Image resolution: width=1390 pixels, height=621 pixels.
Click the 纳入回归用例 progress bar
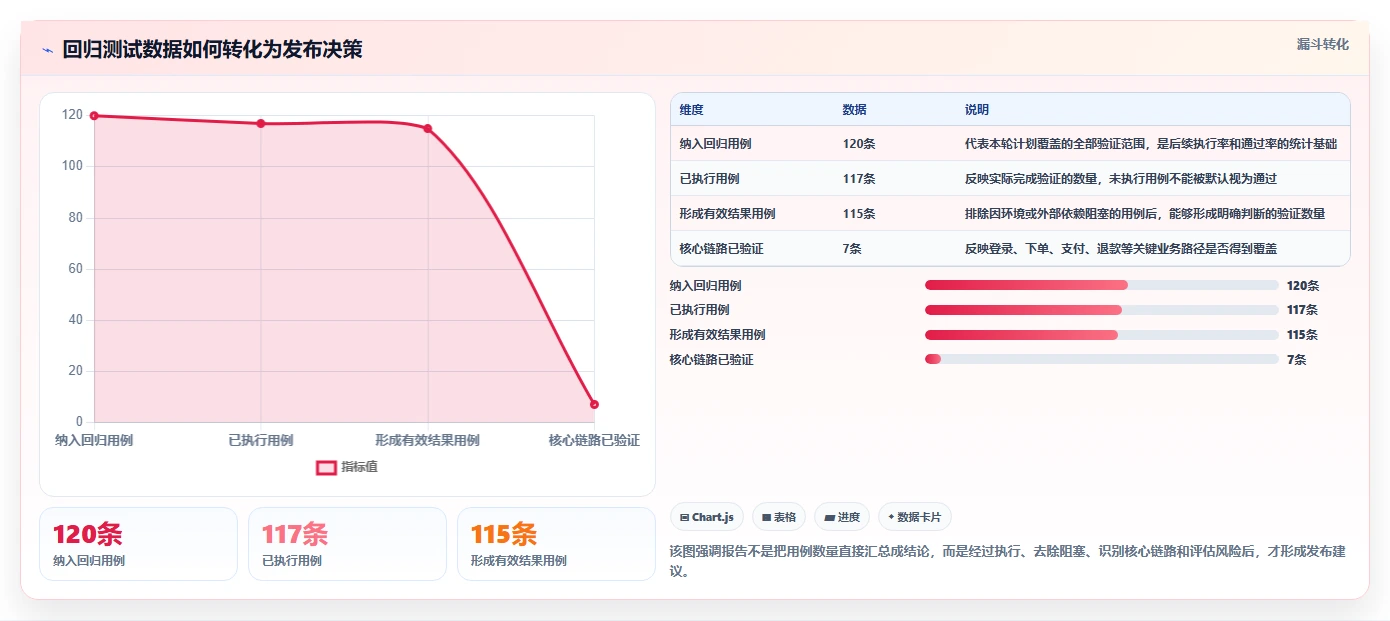(1102, 285)
